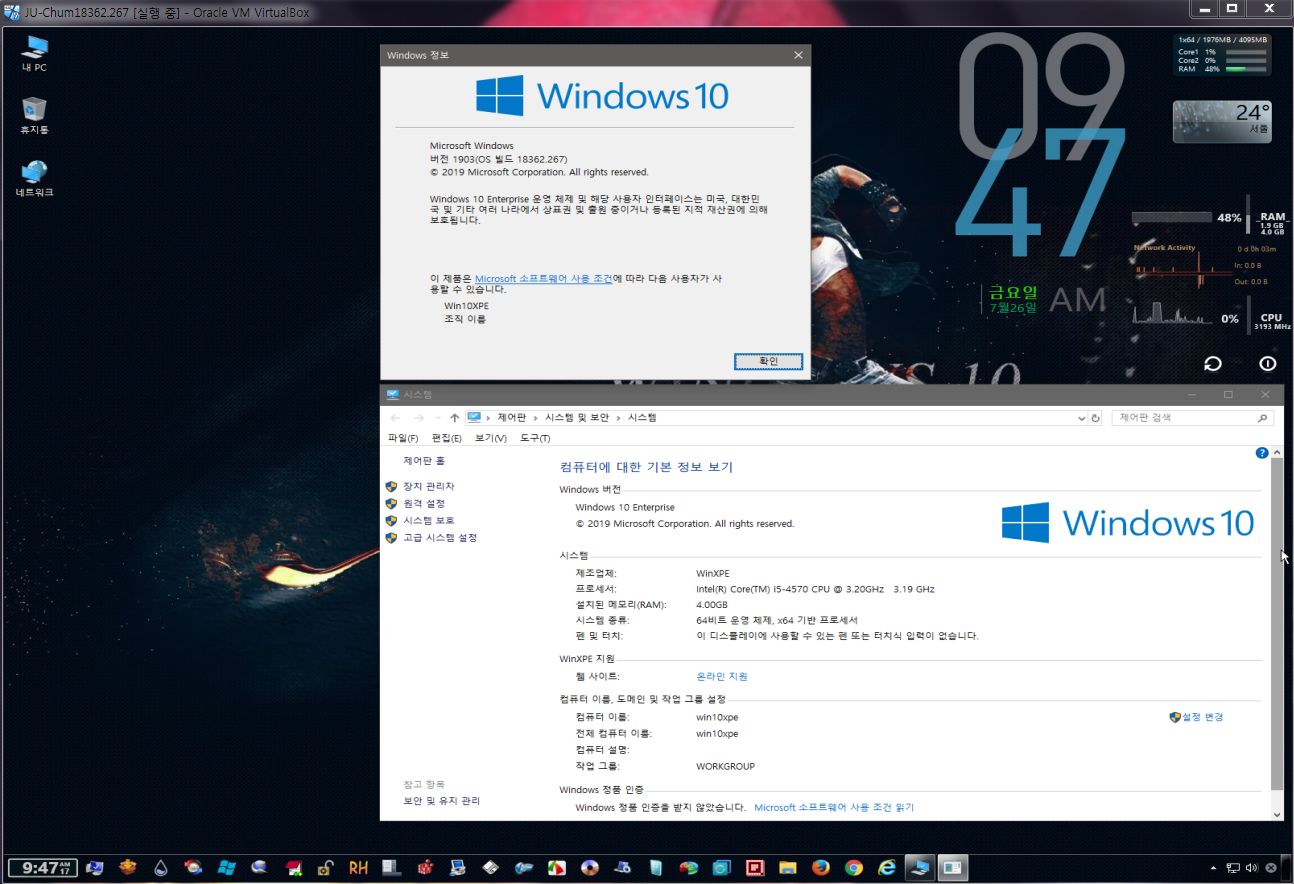
Task: Click the system monitor gadget showing Core1 Core2
Action: [1222, 55]
